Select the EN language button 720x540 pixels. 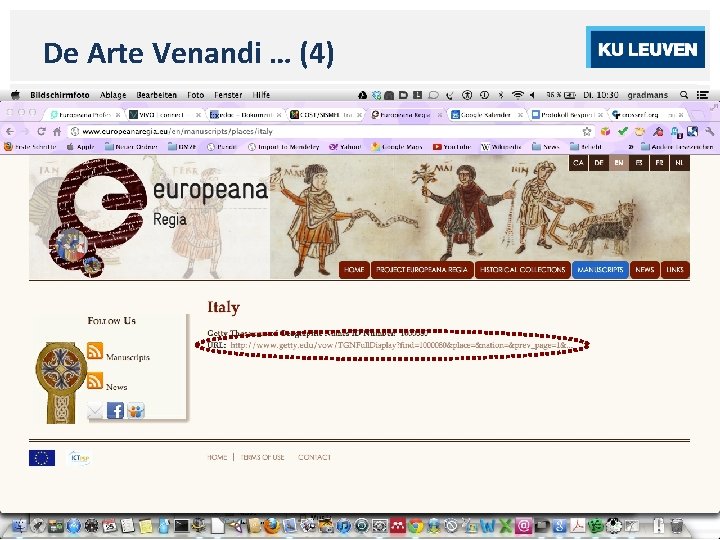619,163
